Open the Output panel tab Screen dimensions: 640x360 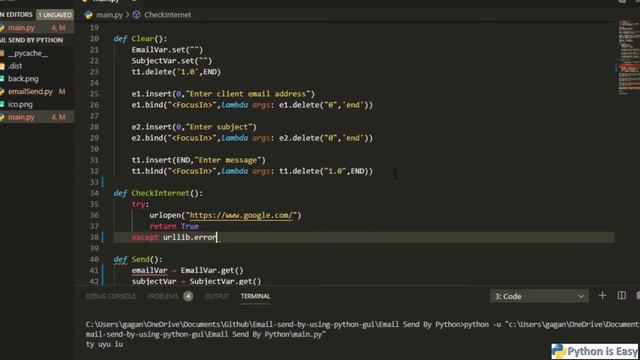click(217, 296)
